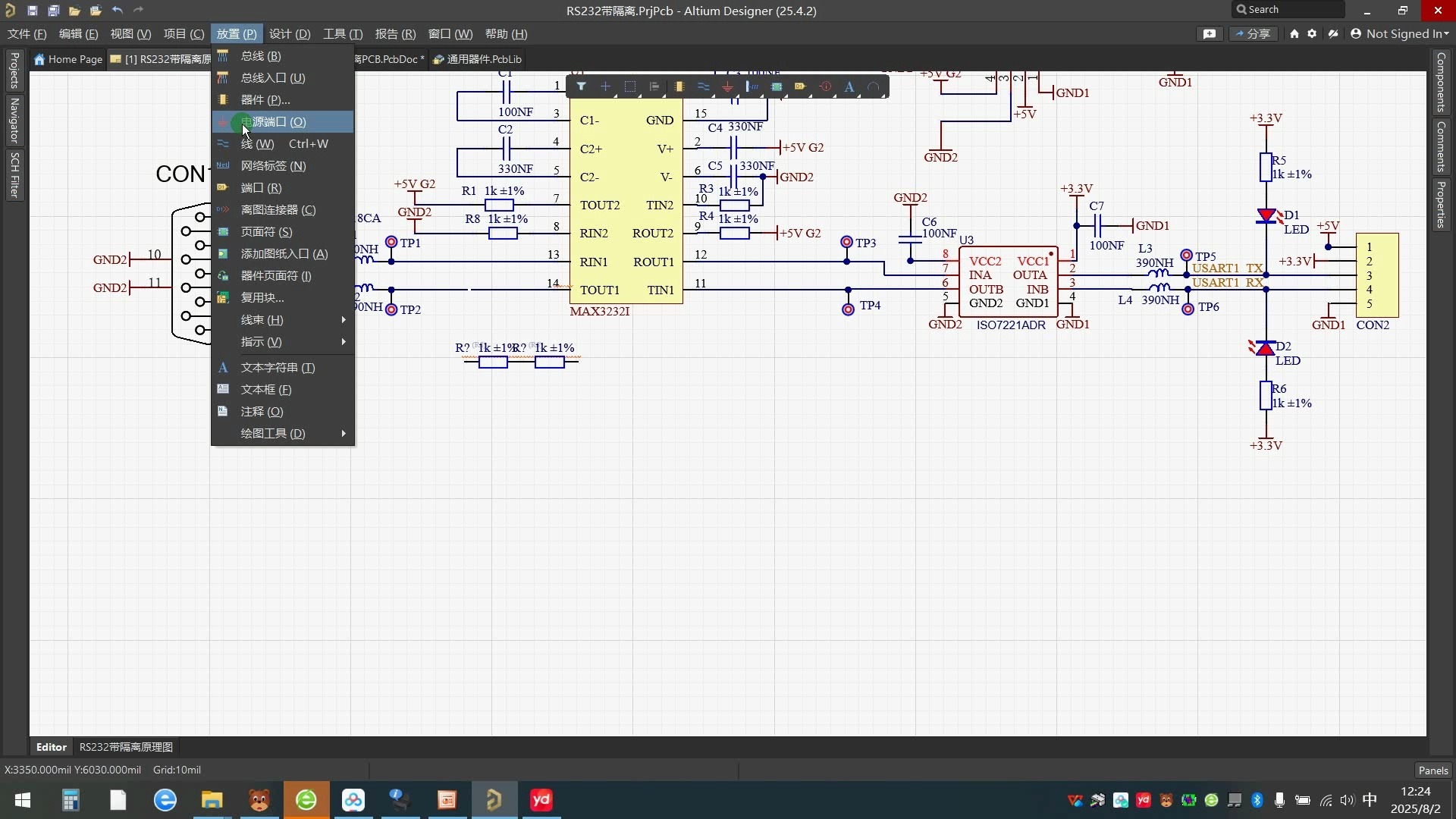Switch to the Home Page tab

(68, 59)
